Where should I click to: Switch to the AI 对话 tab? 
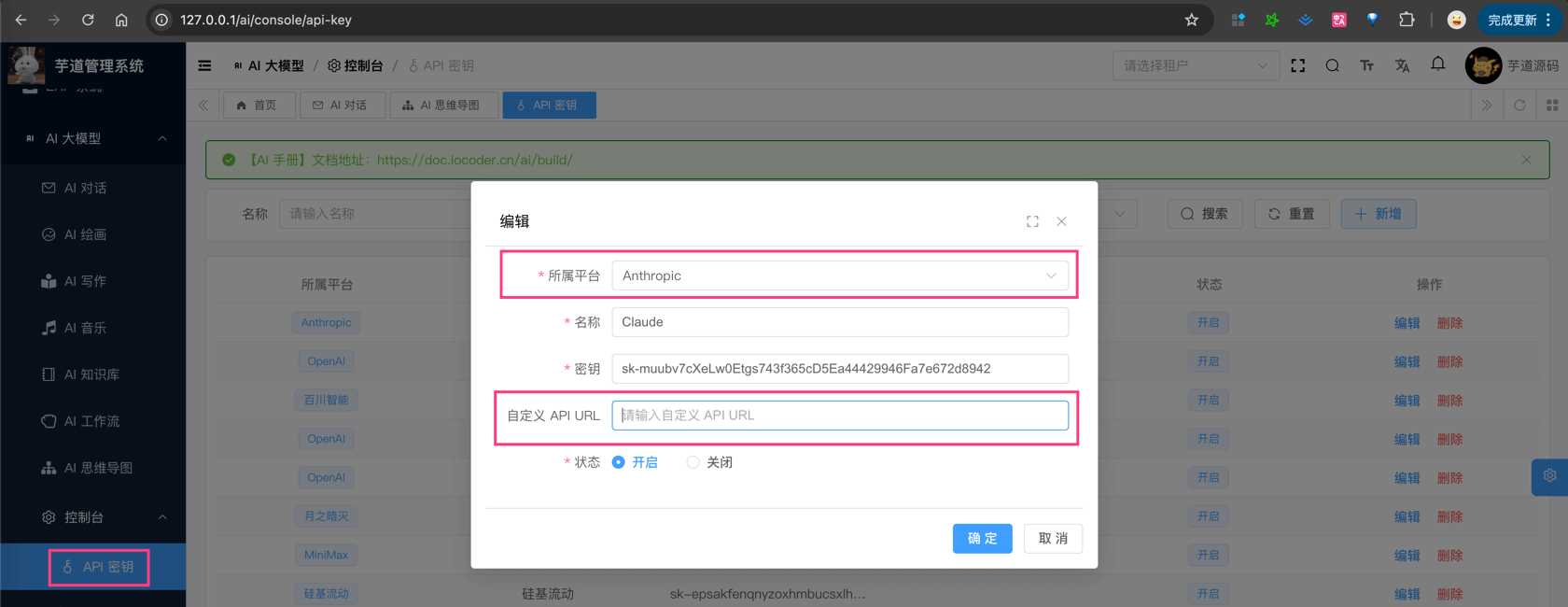[341, 106]
